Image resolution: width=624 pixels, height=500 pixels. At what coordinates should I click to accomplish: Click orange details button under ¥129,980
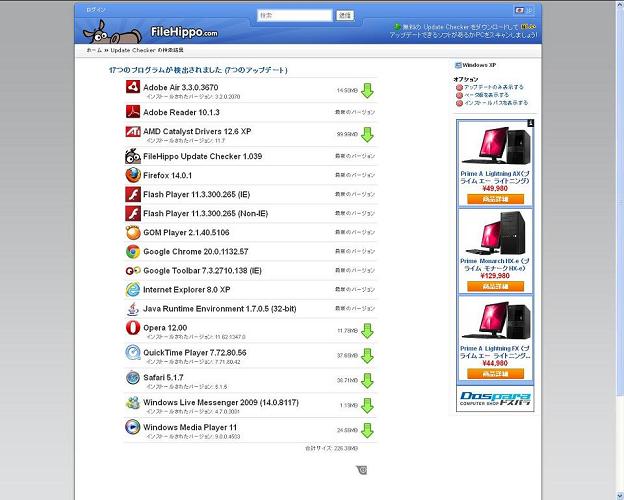pos(495,286)
